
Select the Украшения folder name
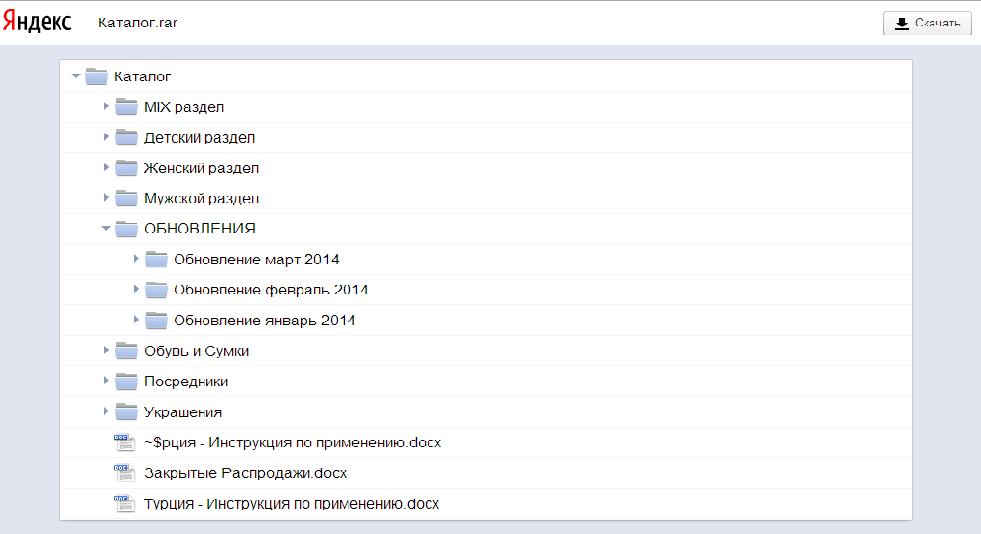[183, 413]
